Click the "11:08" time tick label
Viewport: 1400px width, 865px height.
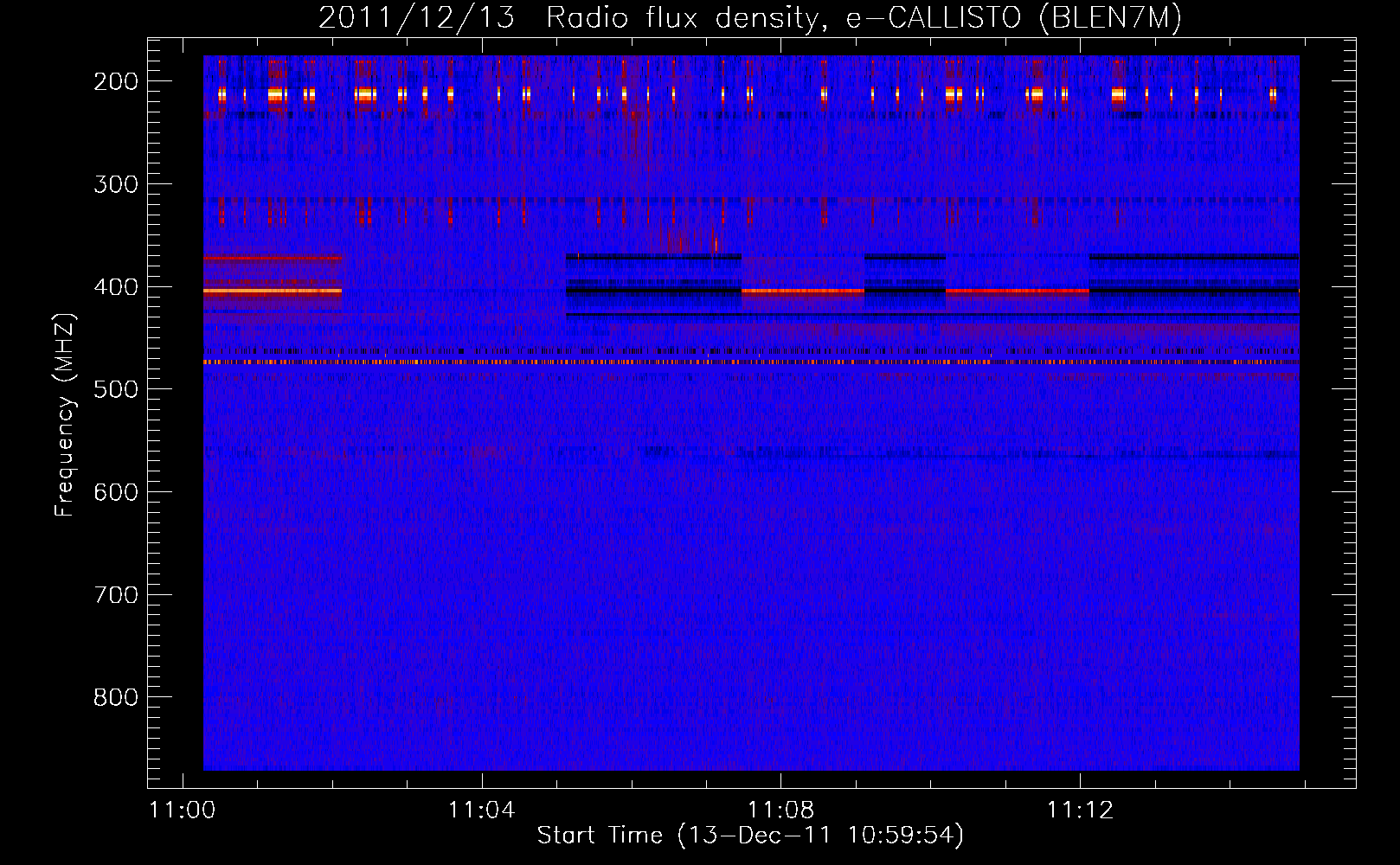point(780,811)
